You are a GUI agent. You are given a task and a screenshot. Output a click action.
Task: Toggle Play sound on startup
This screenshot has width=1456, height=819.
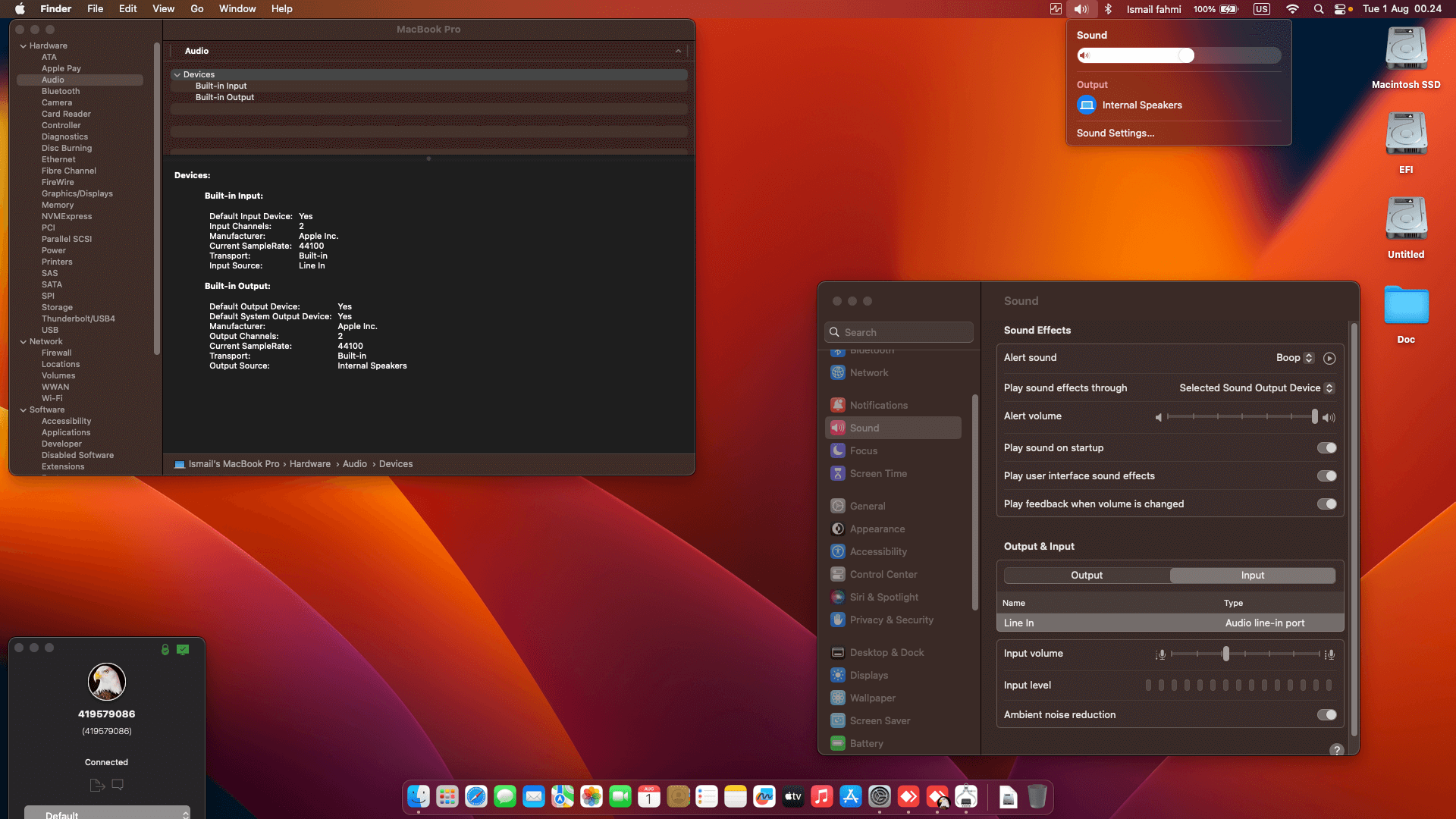click(1326, 448)
